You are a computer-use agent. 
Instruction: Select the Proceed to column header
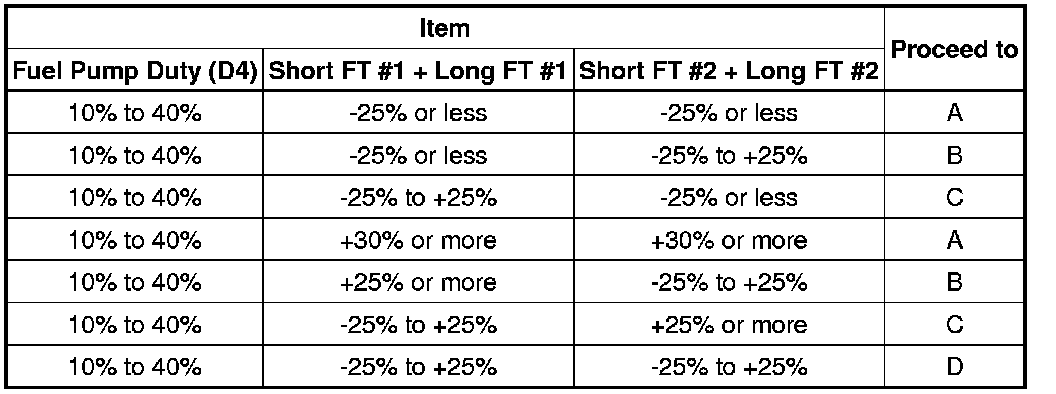[x=954, y=50]
